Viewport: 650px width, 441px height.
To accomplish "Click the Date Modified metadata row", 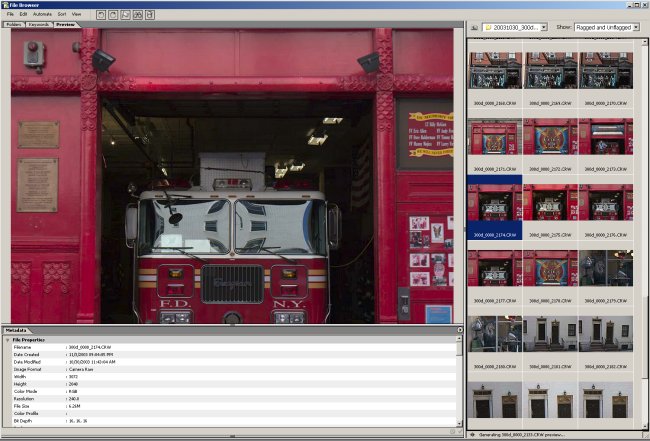I will [234, 362].
